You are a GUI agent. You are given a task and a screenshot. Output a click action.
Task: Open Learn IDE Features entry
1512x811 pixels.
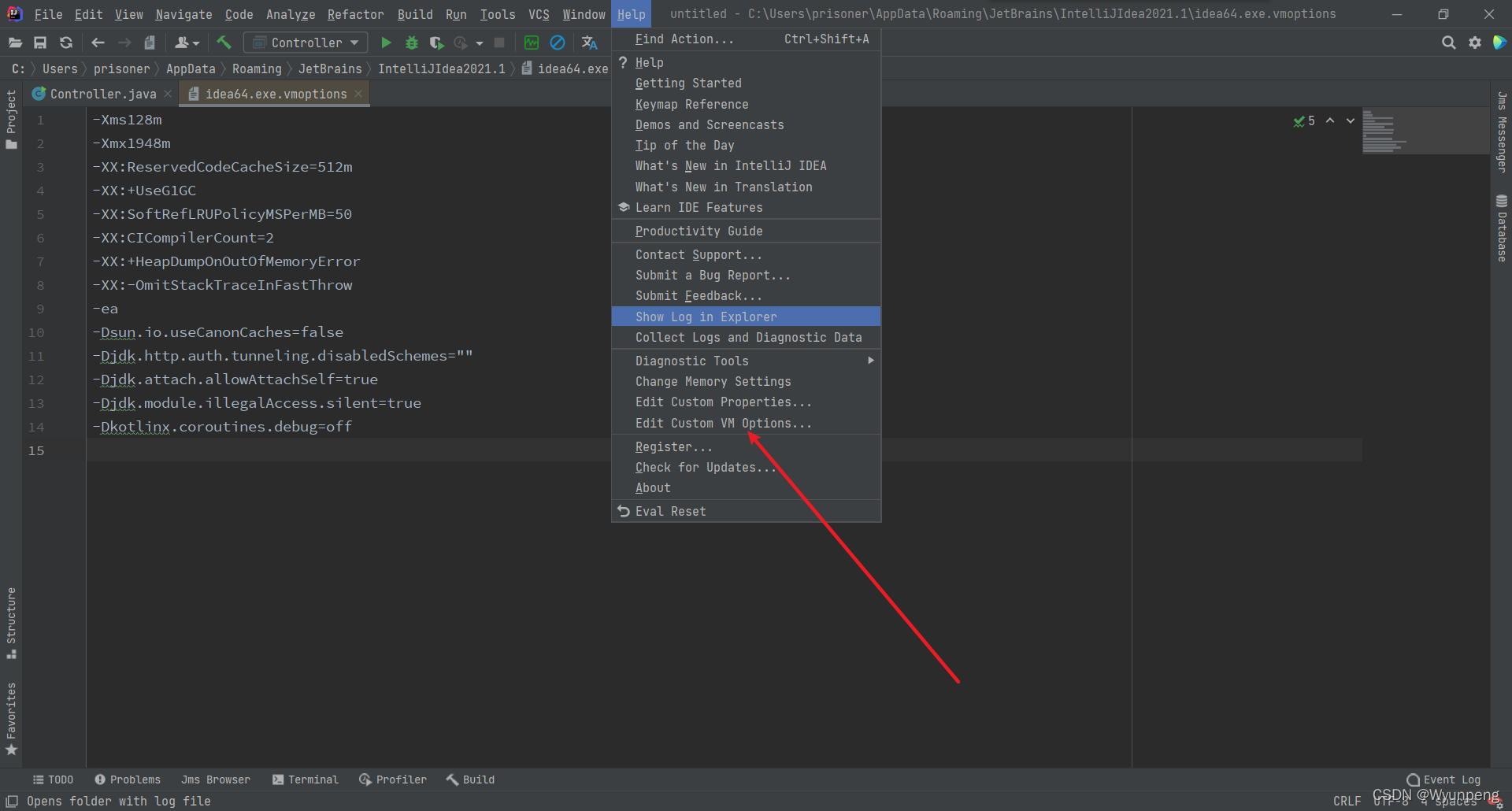point(746,207)
